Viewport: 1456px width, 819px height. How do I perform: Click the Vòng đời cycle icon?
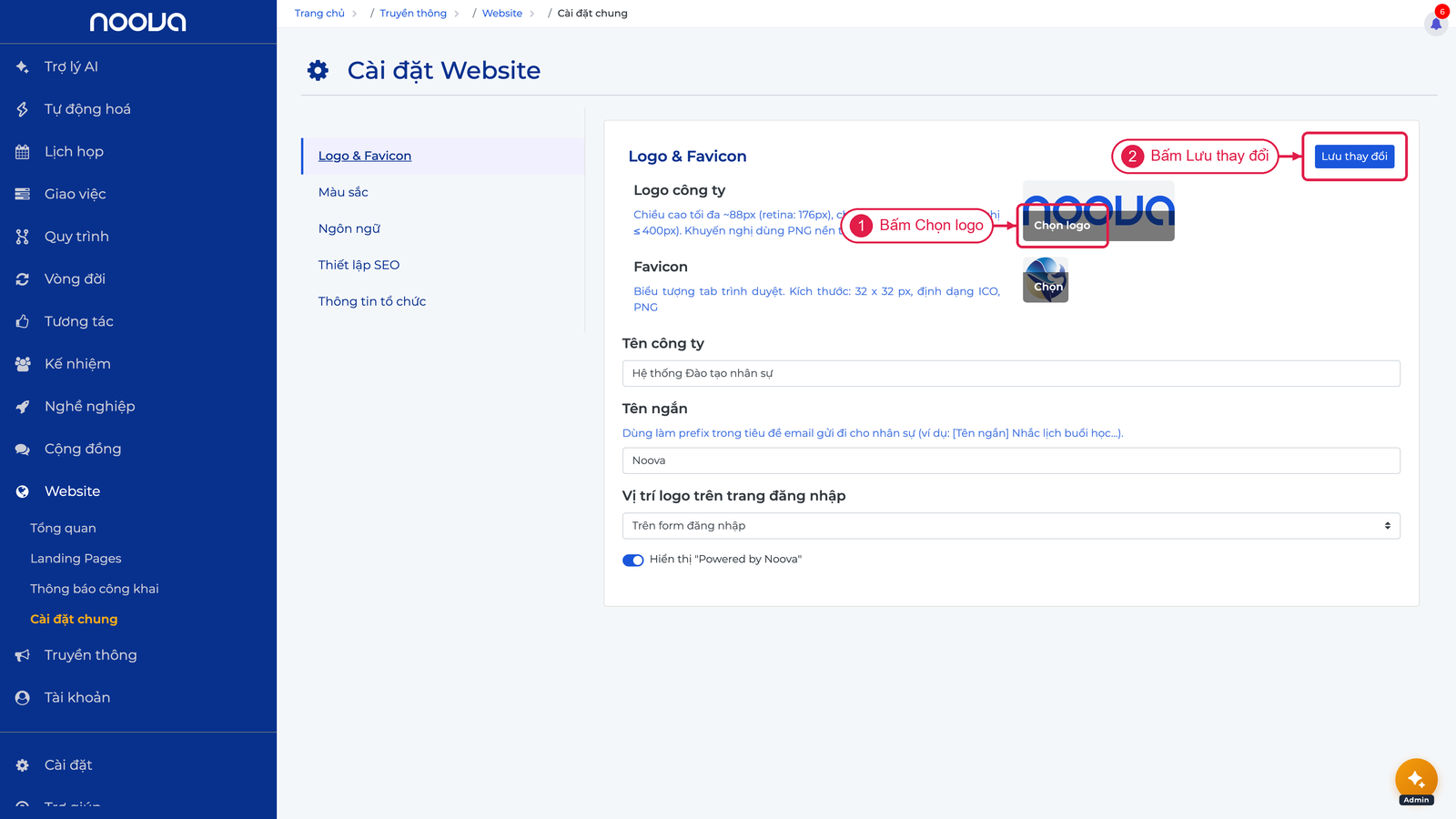click(x=23, y=279)
